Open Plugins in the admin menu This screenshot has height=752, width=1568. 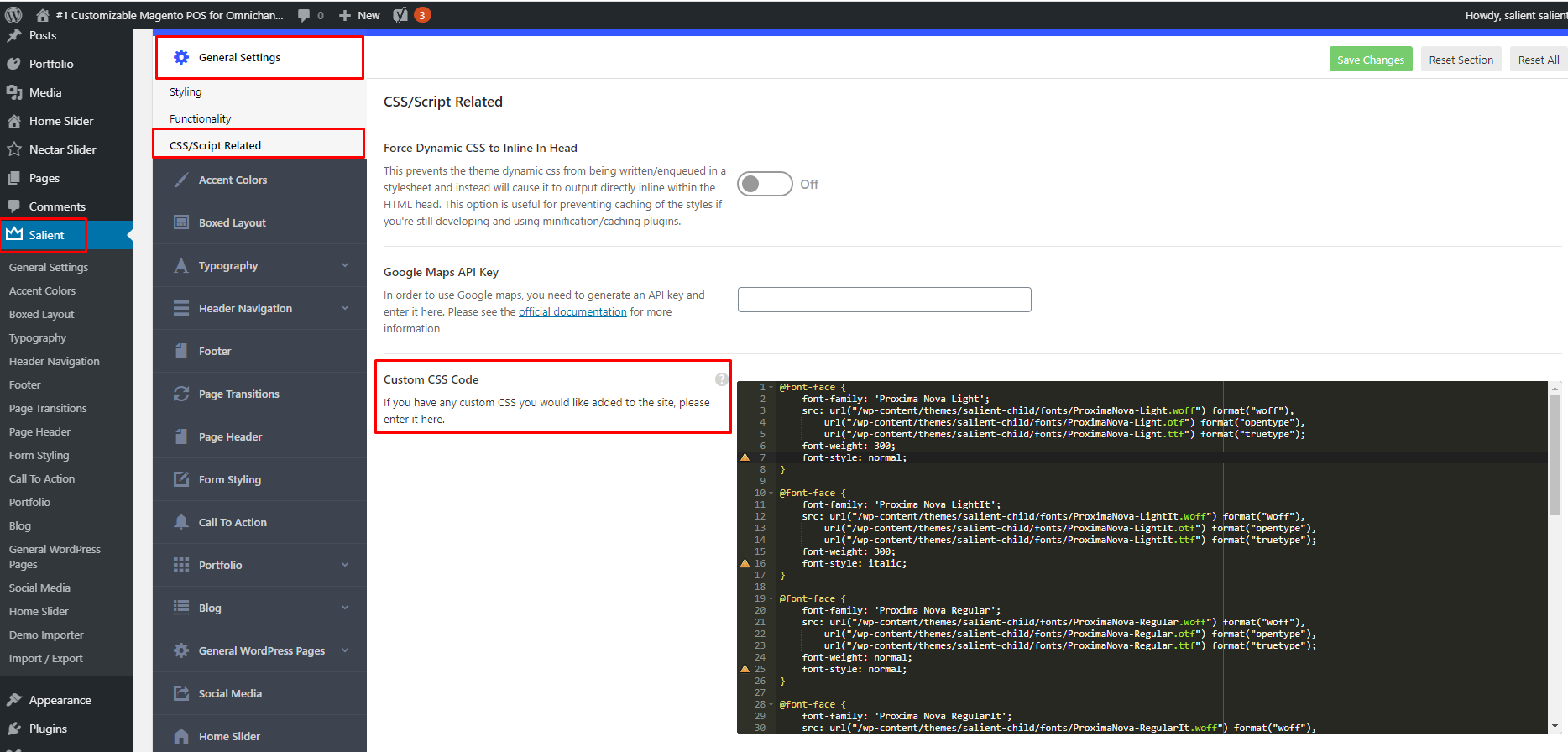(x=48, y=728)
